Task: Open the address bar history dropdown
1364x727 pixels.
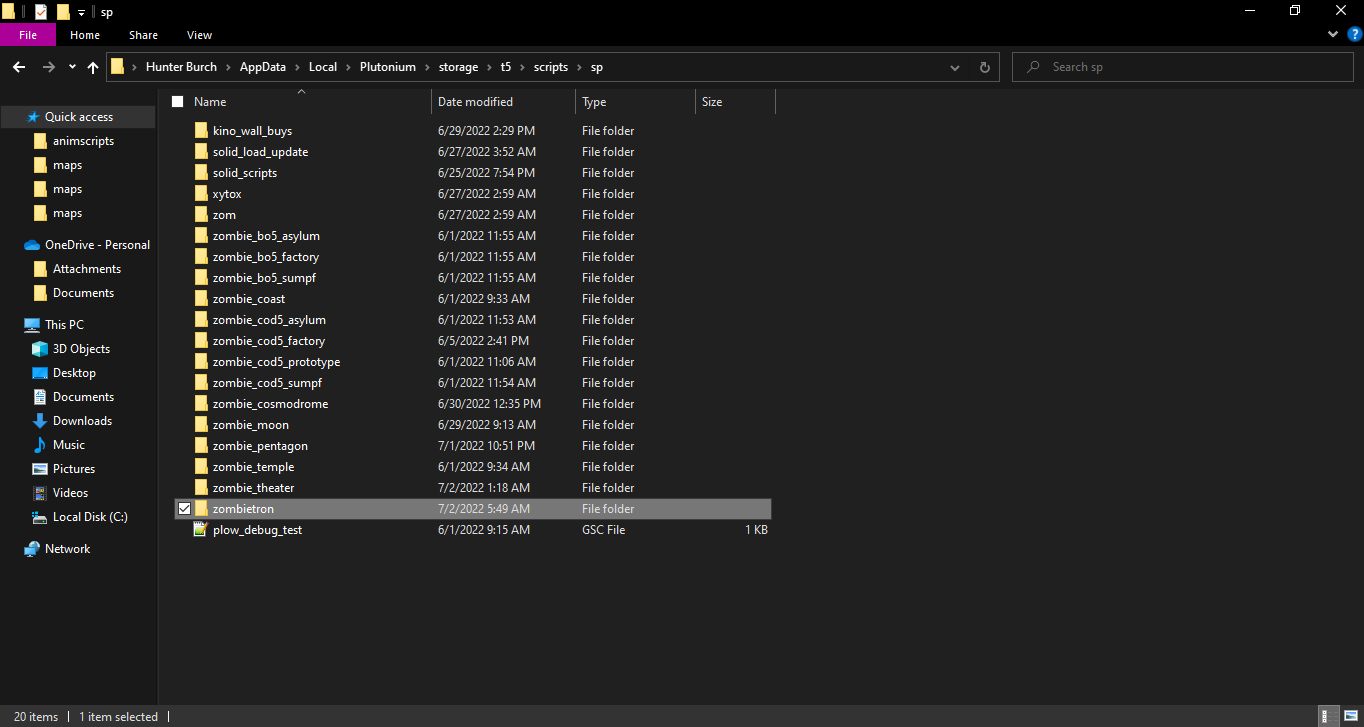Action: click(956, 67)
